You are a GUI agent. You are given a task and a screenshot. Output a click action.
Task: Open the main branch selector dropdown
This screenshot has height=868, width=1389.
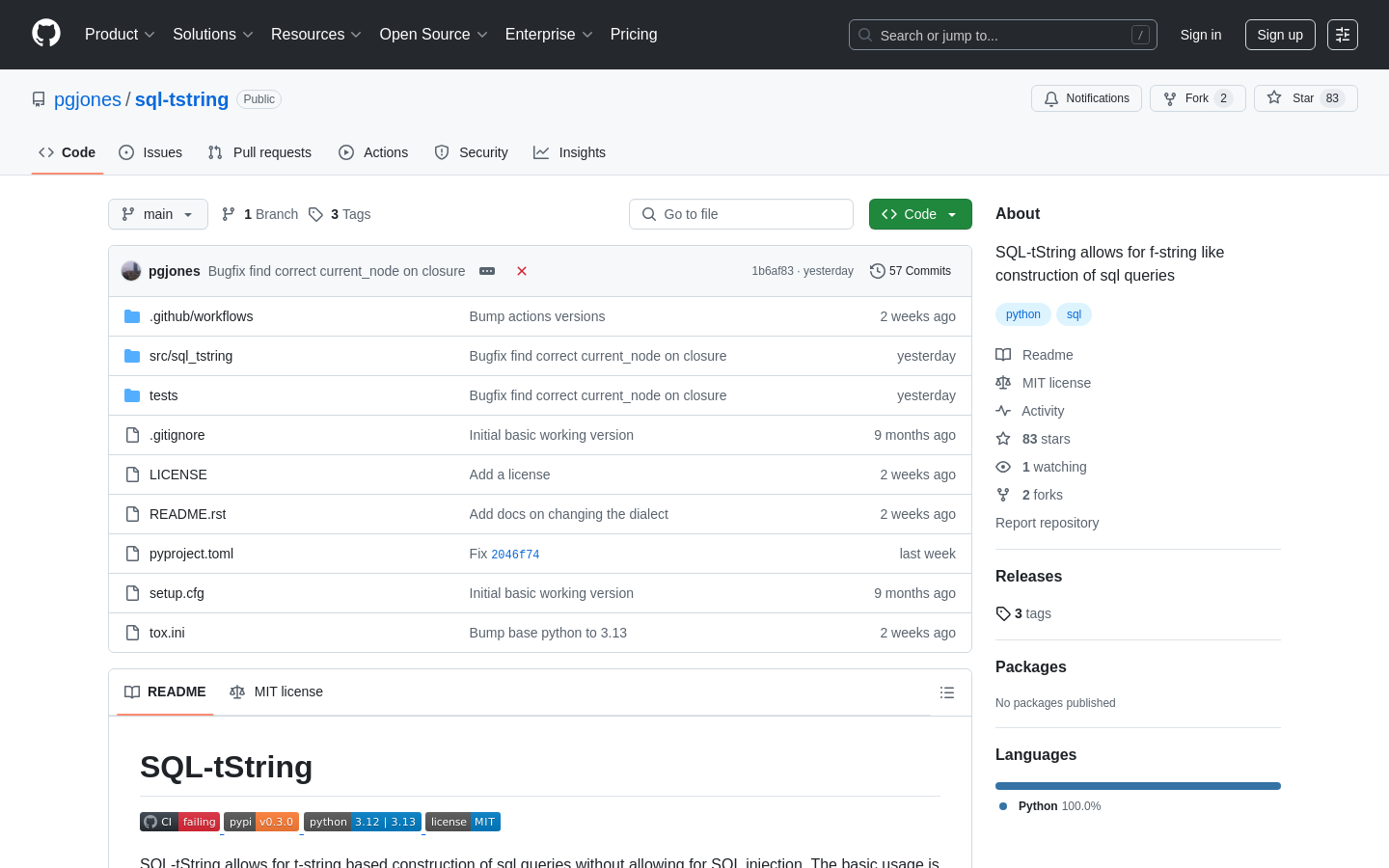158,214
